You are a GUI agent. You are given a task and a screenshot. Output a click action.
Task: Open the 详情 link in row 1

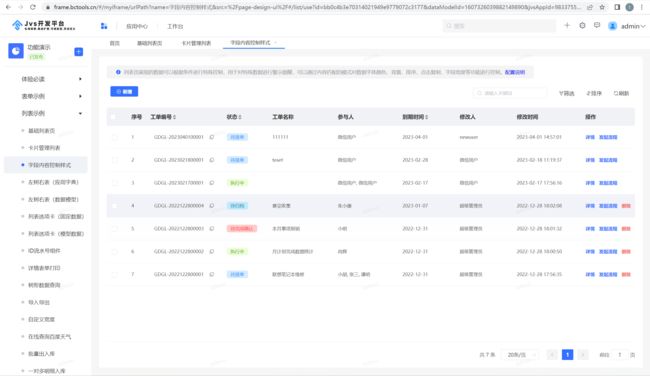tap(590, 137)
